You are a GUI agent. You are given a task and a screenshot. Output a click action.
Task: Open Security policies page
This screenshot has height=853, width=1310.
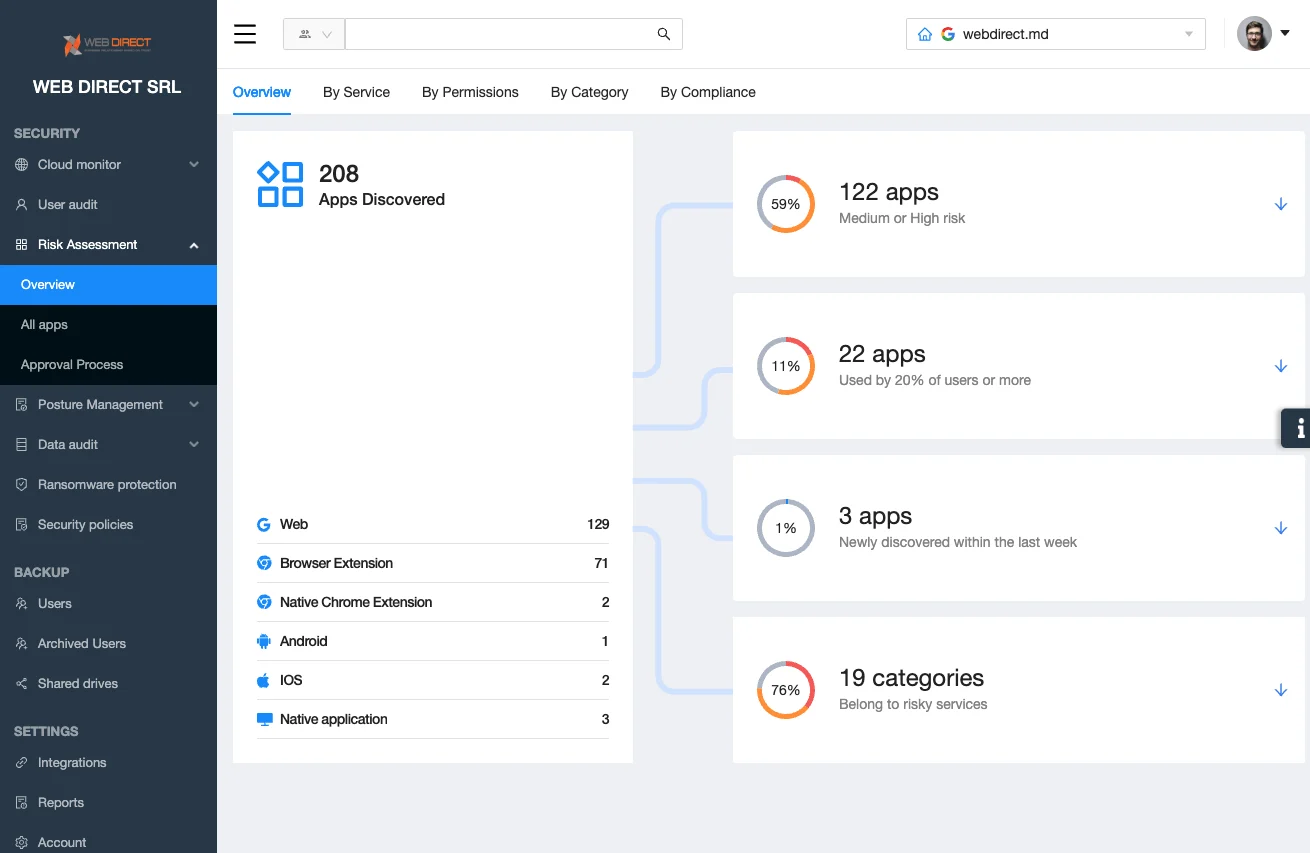tap(108, 525)
